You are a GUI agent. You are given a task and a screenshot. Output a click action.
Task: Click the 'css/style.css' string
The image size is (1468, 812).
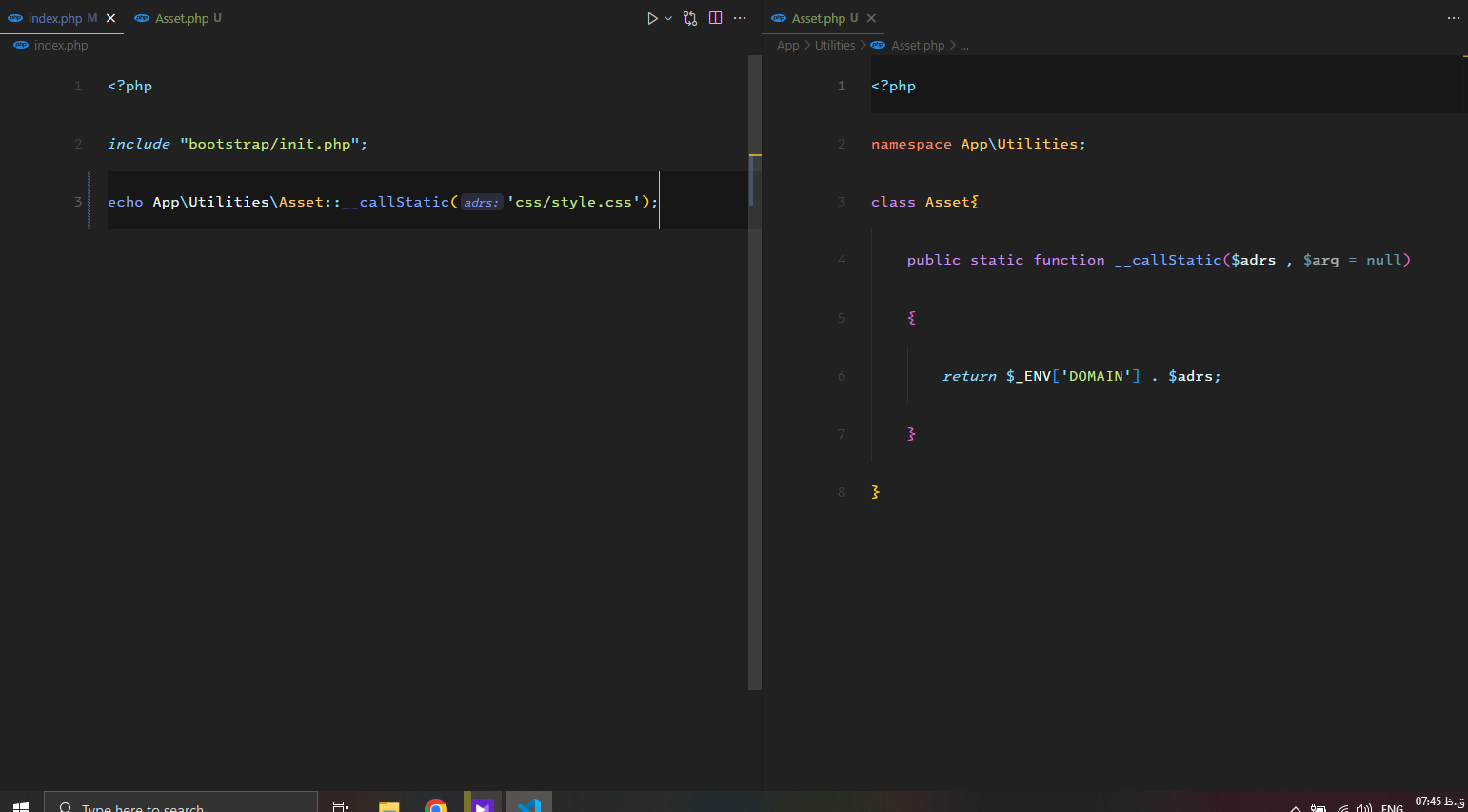click(574, 202)
